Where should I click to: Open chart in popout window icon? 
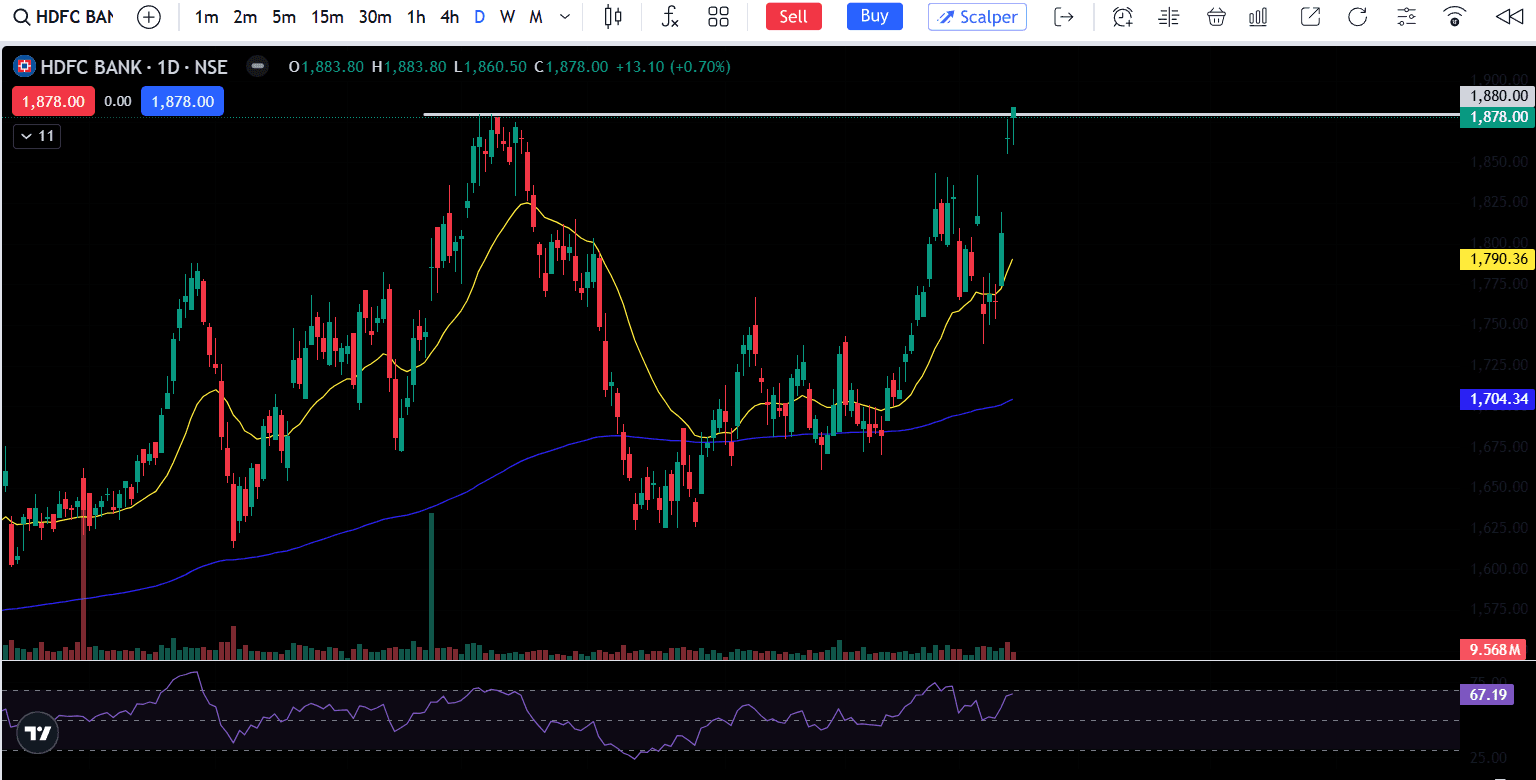[x=1310, y=17]
